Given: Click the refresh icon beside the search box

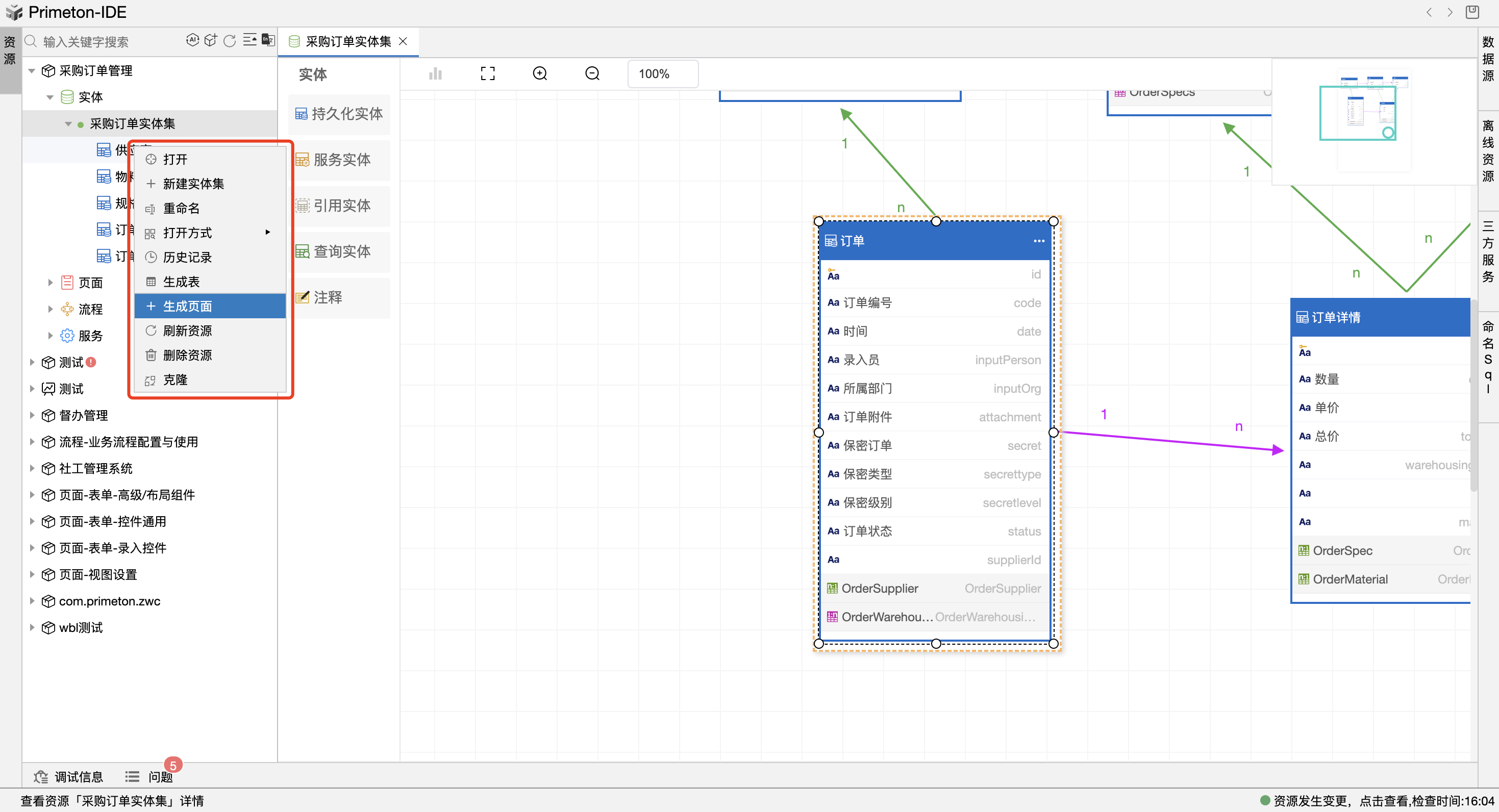Looking at the screenshot, I should coord(230,40).
